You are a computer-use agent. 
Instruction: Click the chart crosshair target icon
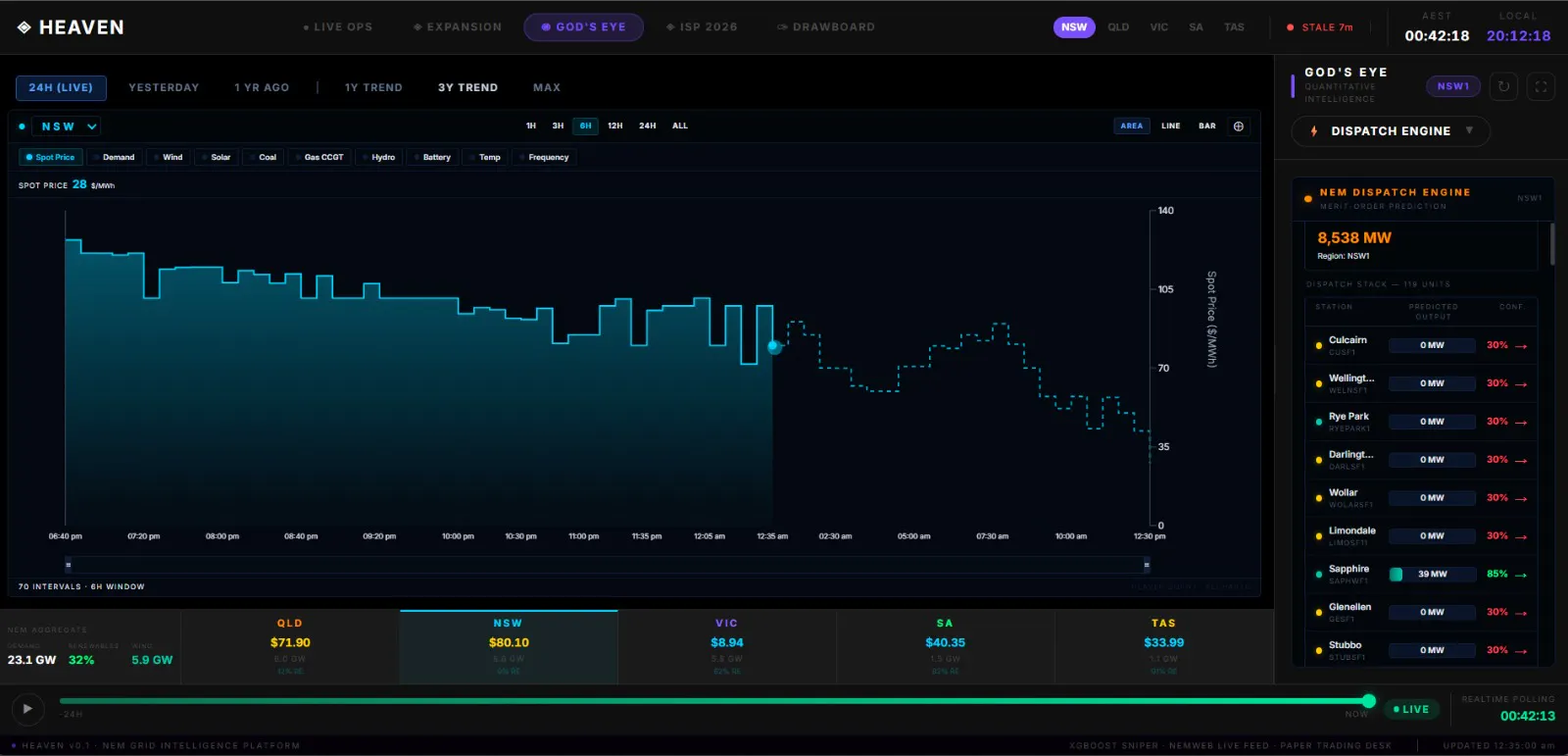[x=1239, y=126]
